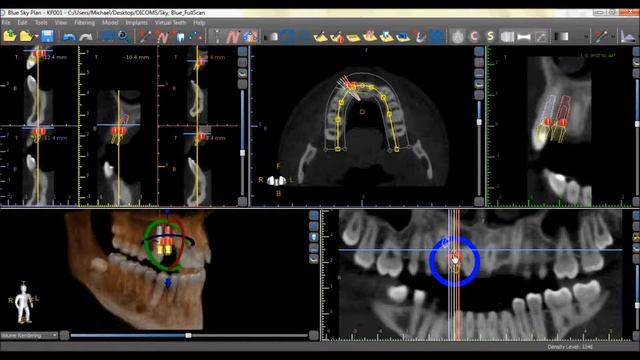The image size is (640, 360).
Task: Undo the last action
Action: pos(69,37)
